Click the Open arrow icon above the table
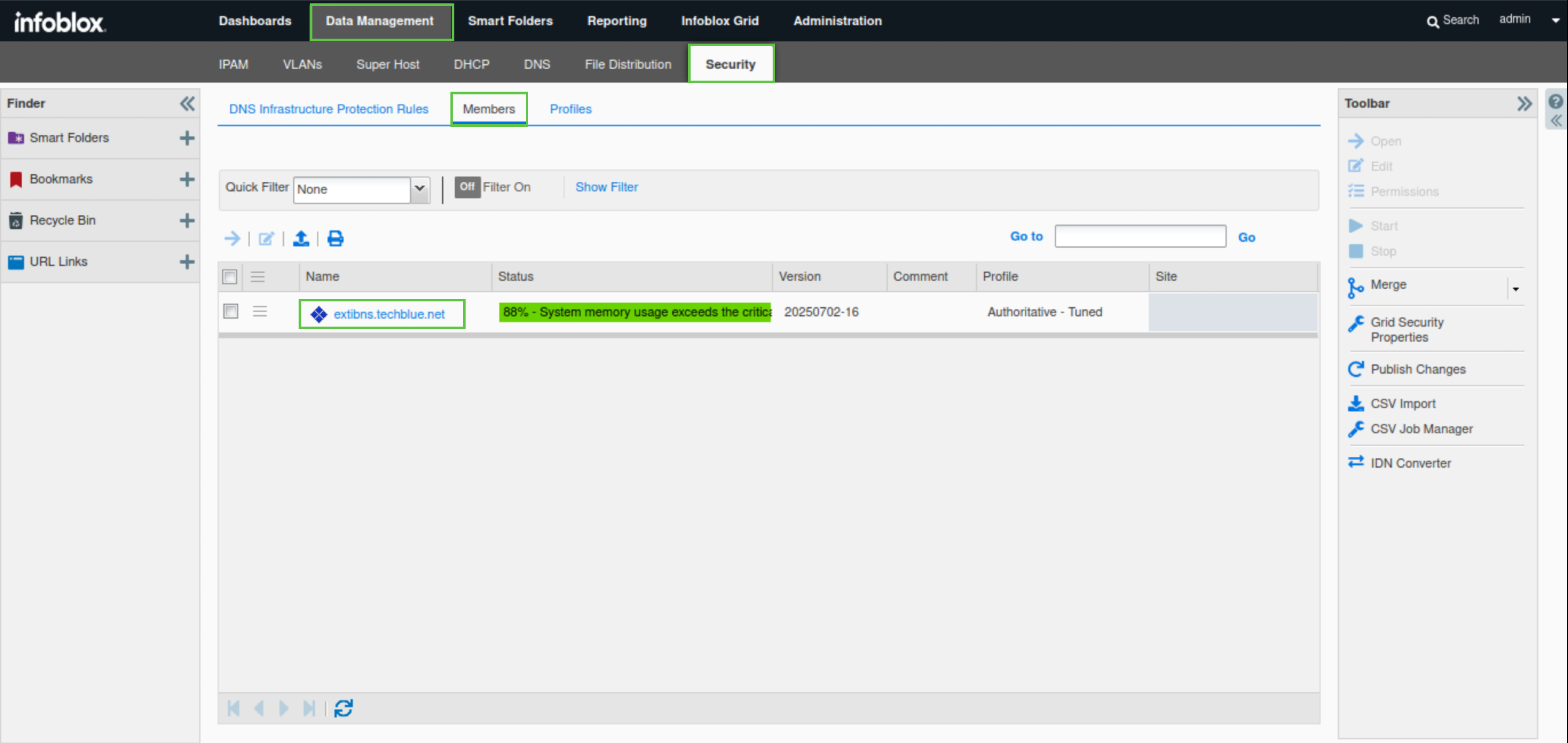Image resolution: width=1568 pixels, height=743 pixels. click(232, 238)
